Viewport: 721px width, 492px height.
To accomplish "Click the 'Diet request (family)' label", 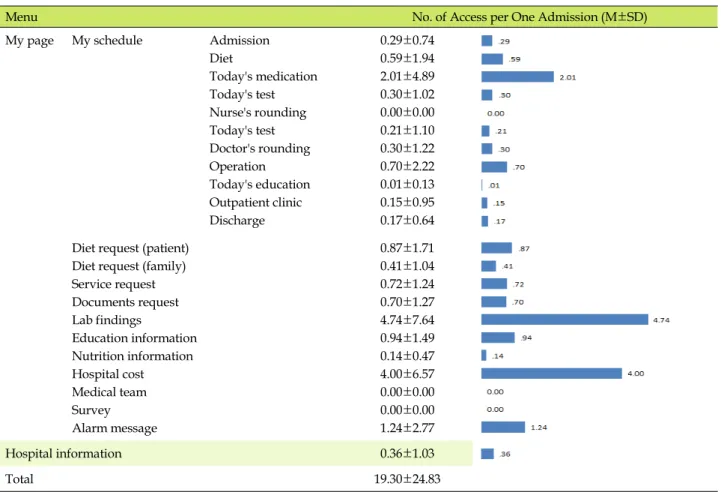I will pyautogui.click(x=129, y=266).
